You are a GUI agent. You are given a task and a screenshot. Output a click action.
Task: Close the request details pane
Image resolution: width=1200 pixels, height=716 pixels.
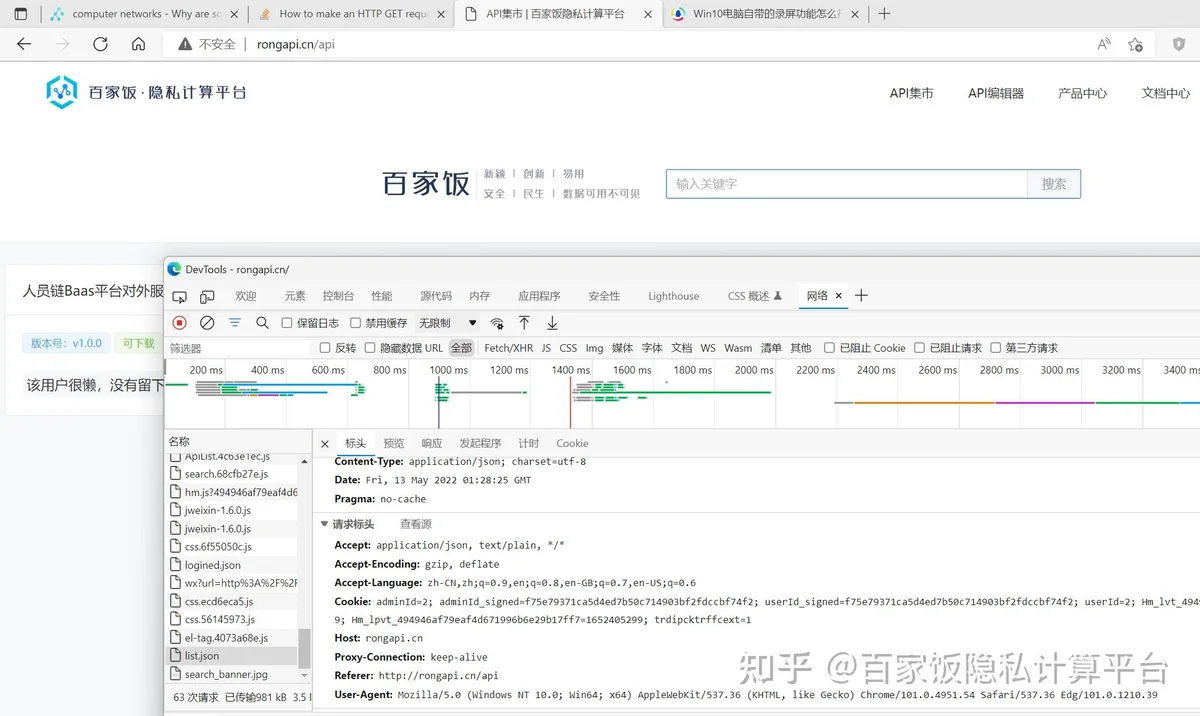(325, 443)
